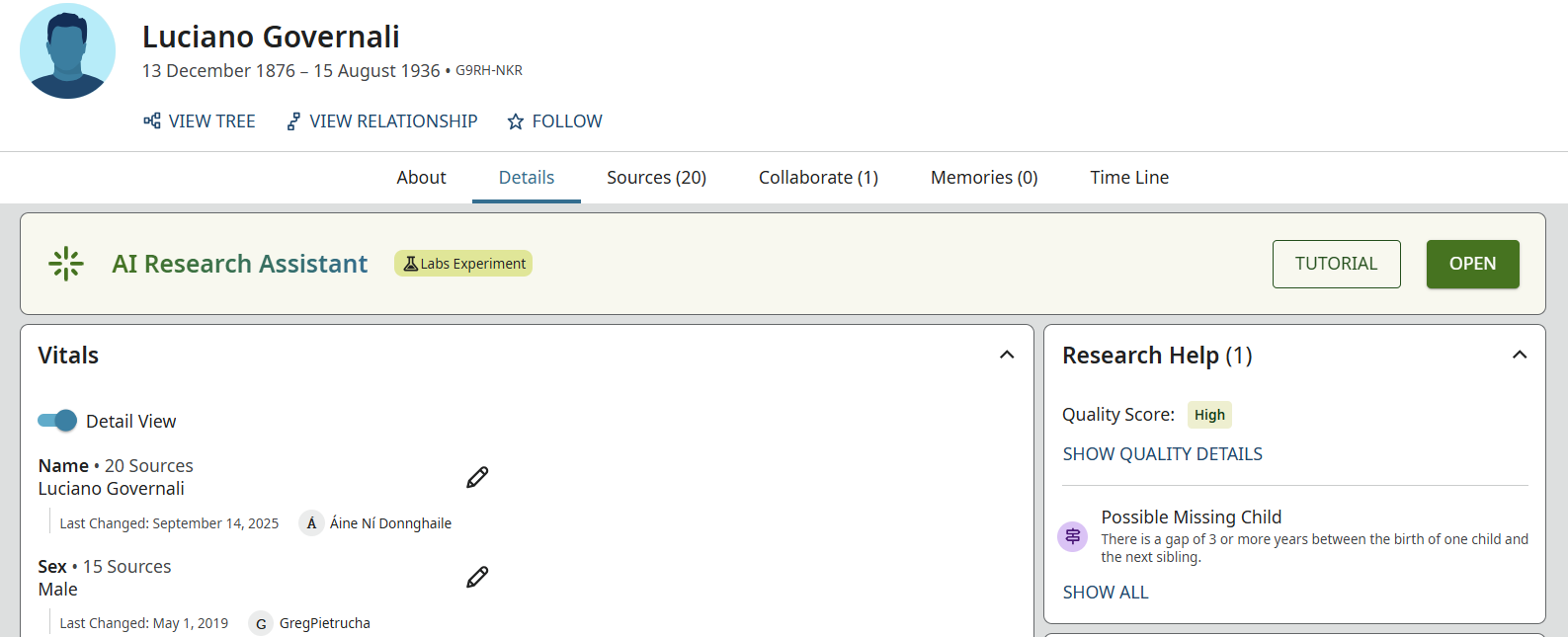Image resolution: width=1568 pixels, height=637 pixels.
Task: Toggle the Detail View switch
Action: click(57, 421)
